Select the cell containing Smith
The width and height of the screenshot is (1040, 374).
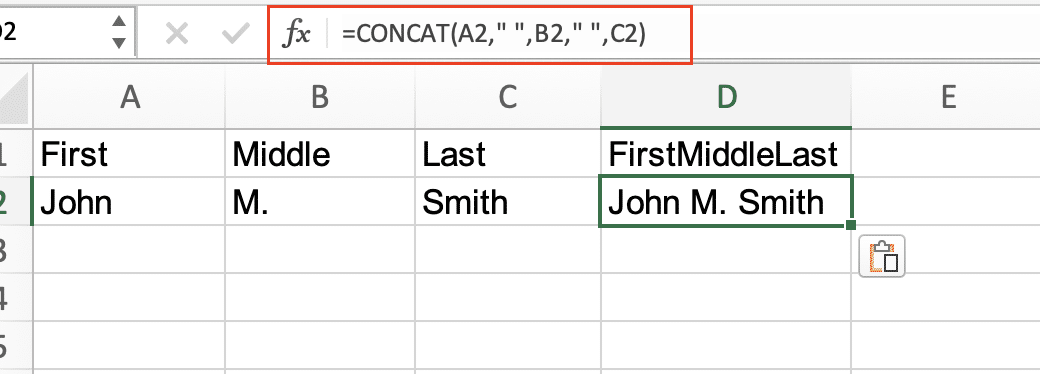[508, 202]
